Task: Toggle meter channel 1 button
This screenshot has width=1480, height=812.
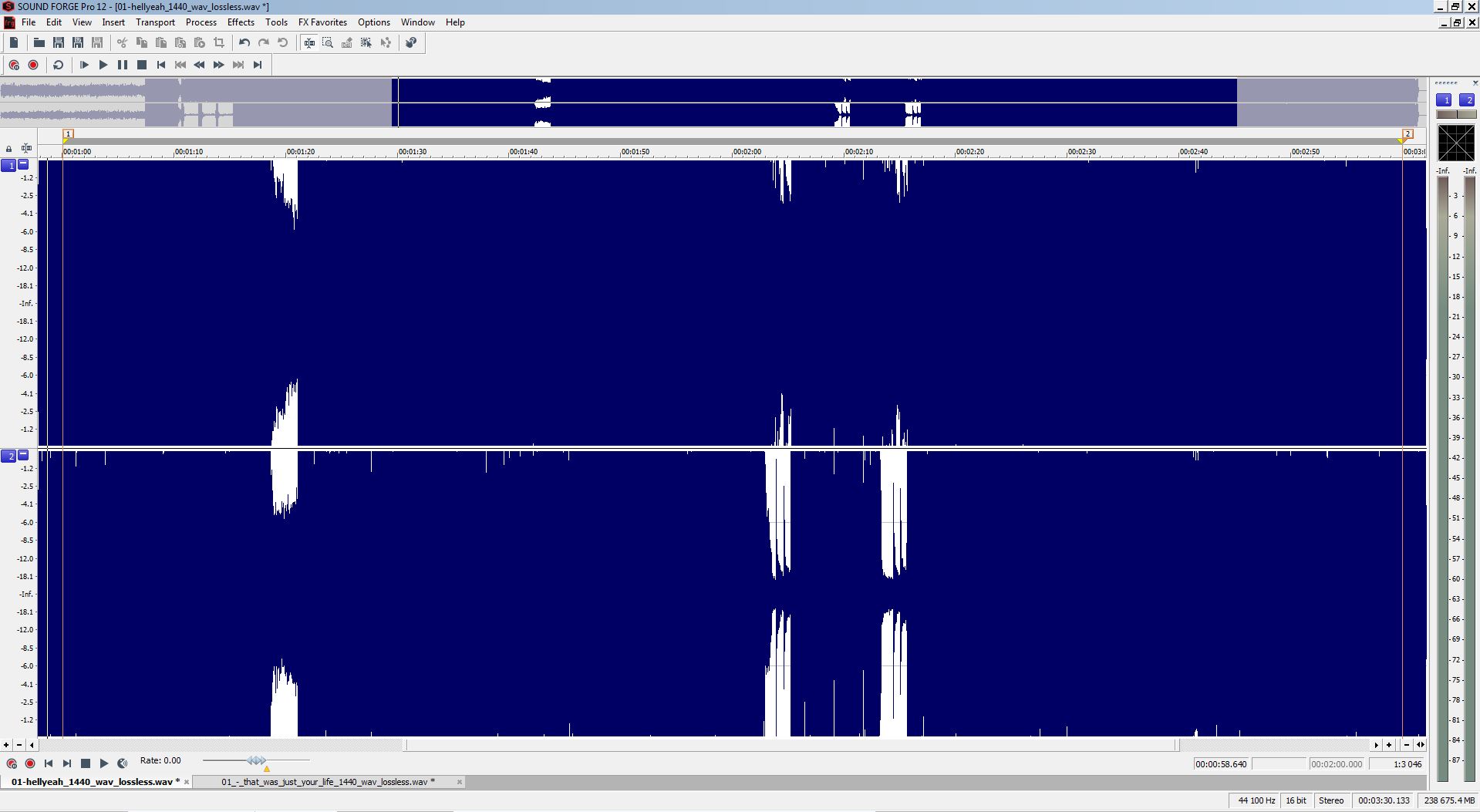Action: pyautogui.click(x=1444, y=100)
